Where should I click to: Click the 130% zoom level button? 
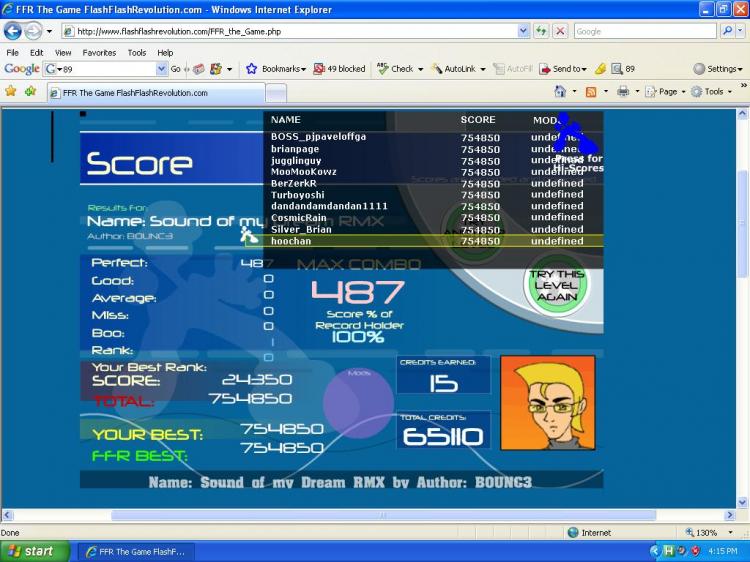[x=709, y=532]
